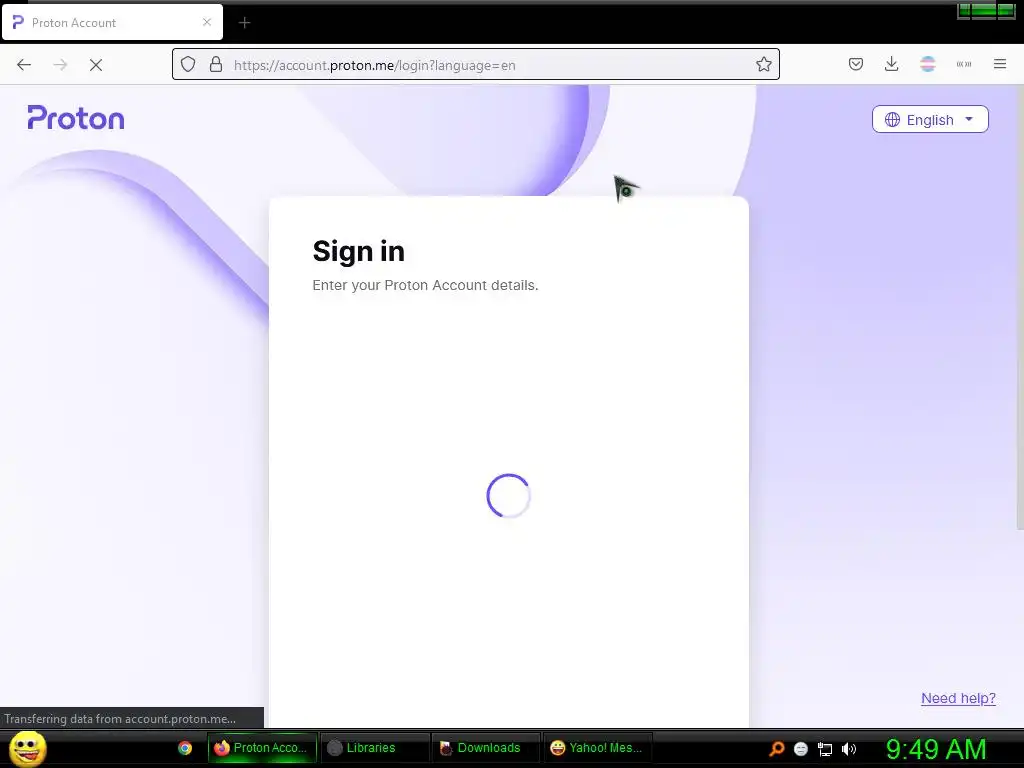Open the Firefox downloads panel icon
1024x768 pixels.
(x=891, y=64)
